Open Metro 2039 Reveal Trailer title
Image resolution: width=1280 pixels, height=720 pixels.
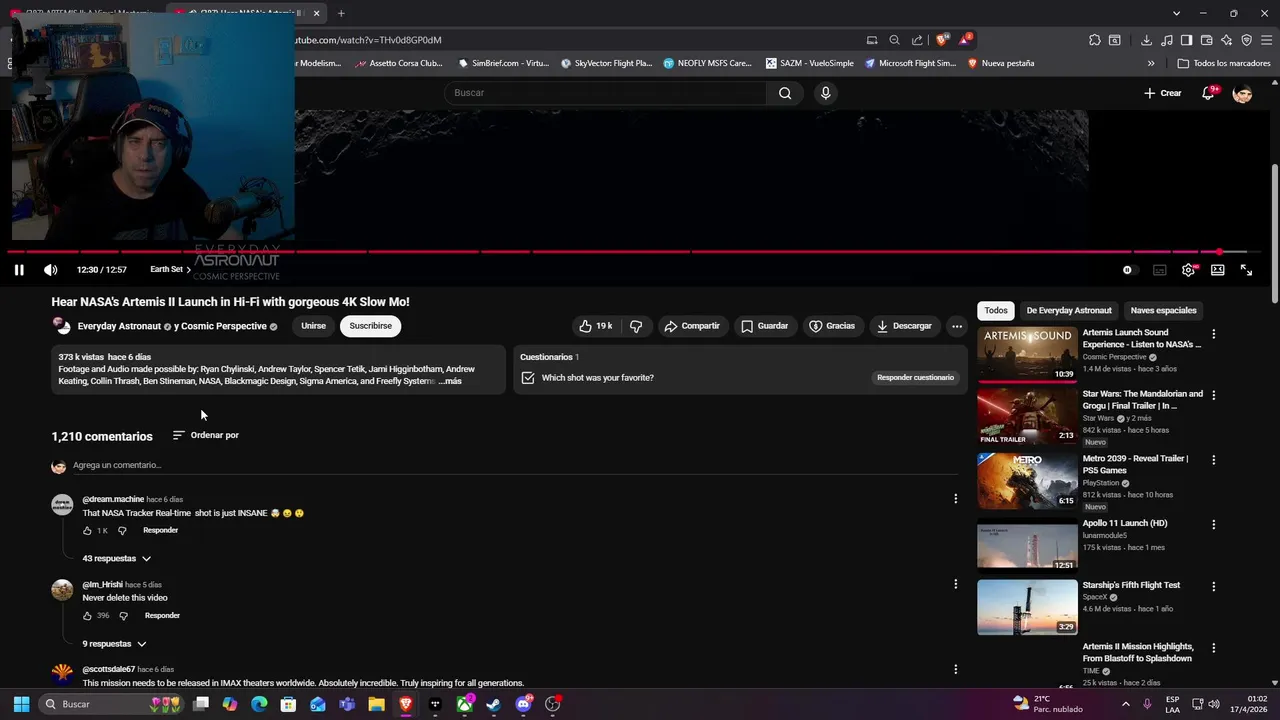pos(1135,464)
